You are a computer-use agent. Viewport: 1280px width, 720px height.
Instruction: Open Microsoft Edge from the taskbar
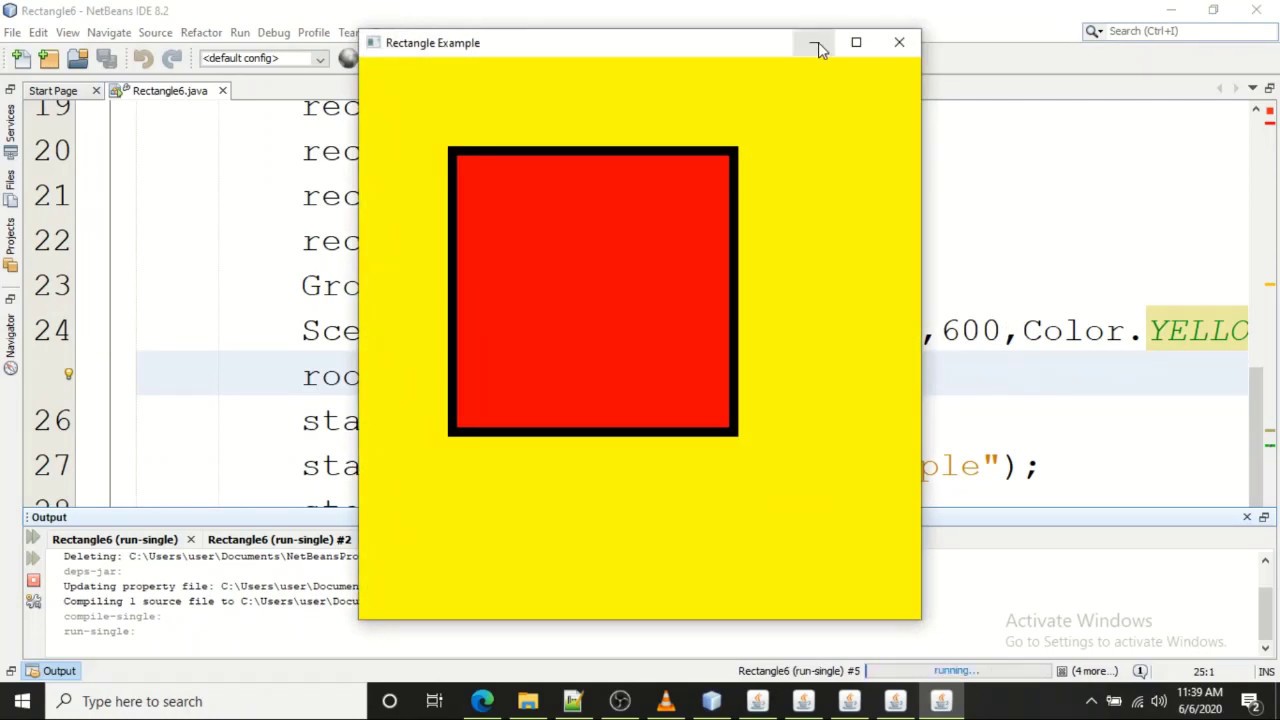(x=482, y=701)
